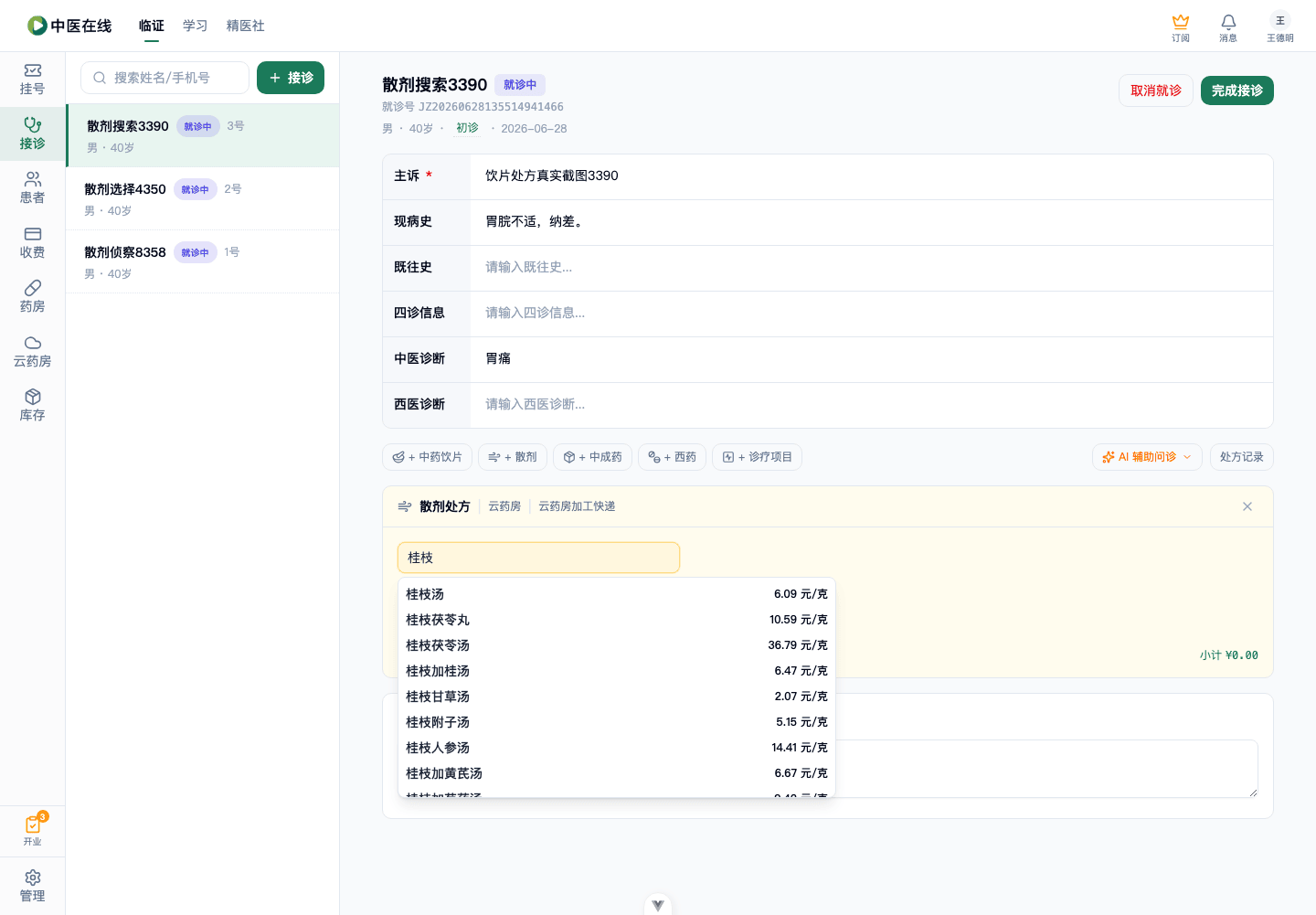Screen dimensions: 1316x915
Task: Switch to the 临证 top tab
Action: coord(152,26)
